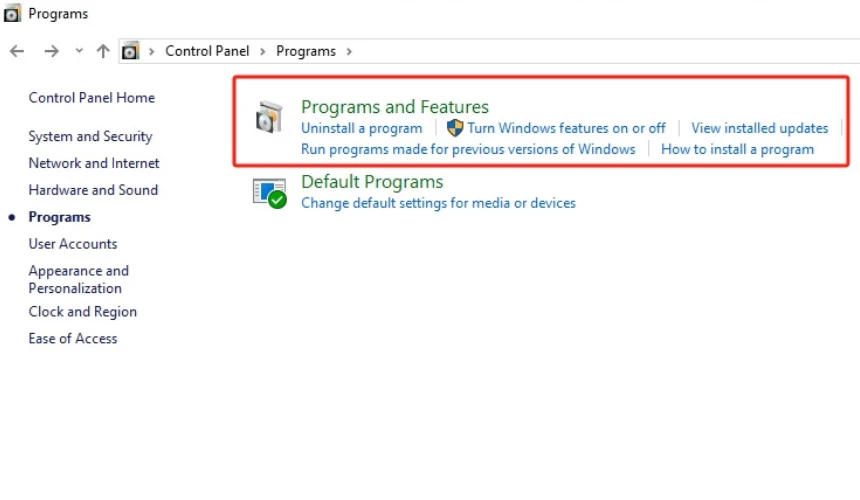Screen dimensions: 860x500
Task: Click empty area of the address bar
Action: coord(600,51)
